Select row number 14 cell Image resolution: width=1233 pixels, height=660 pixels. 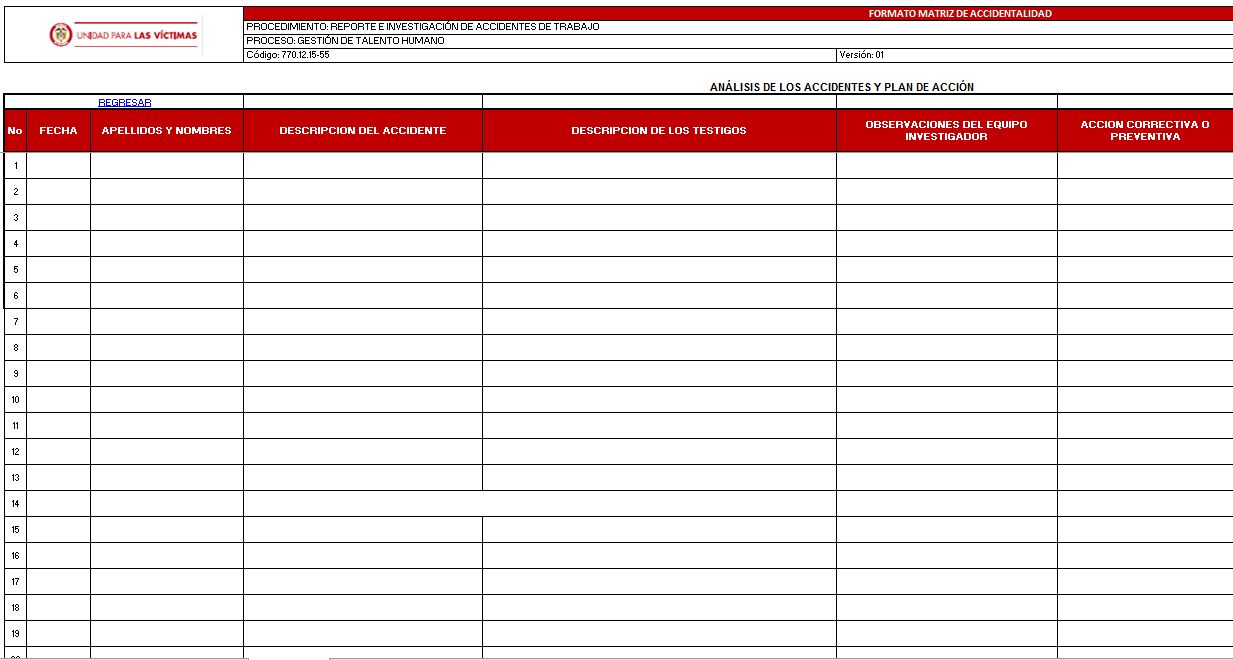[15, 503]
